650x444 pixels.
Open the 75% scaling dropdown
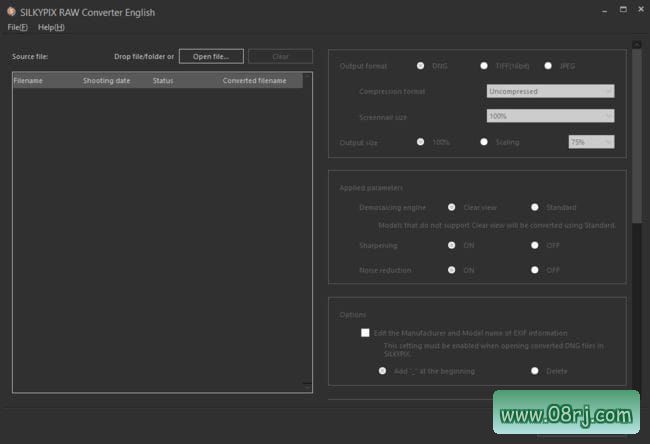pos(591,142)
